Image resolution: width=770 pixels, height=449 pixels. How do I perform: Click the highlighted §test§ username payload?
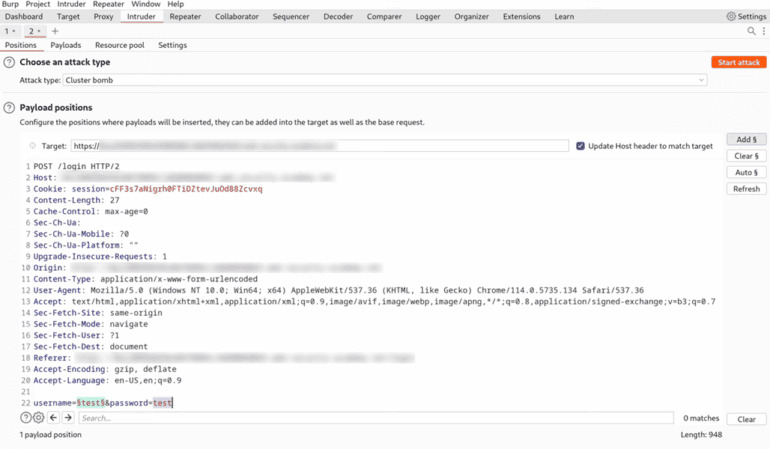click(91, 403)
